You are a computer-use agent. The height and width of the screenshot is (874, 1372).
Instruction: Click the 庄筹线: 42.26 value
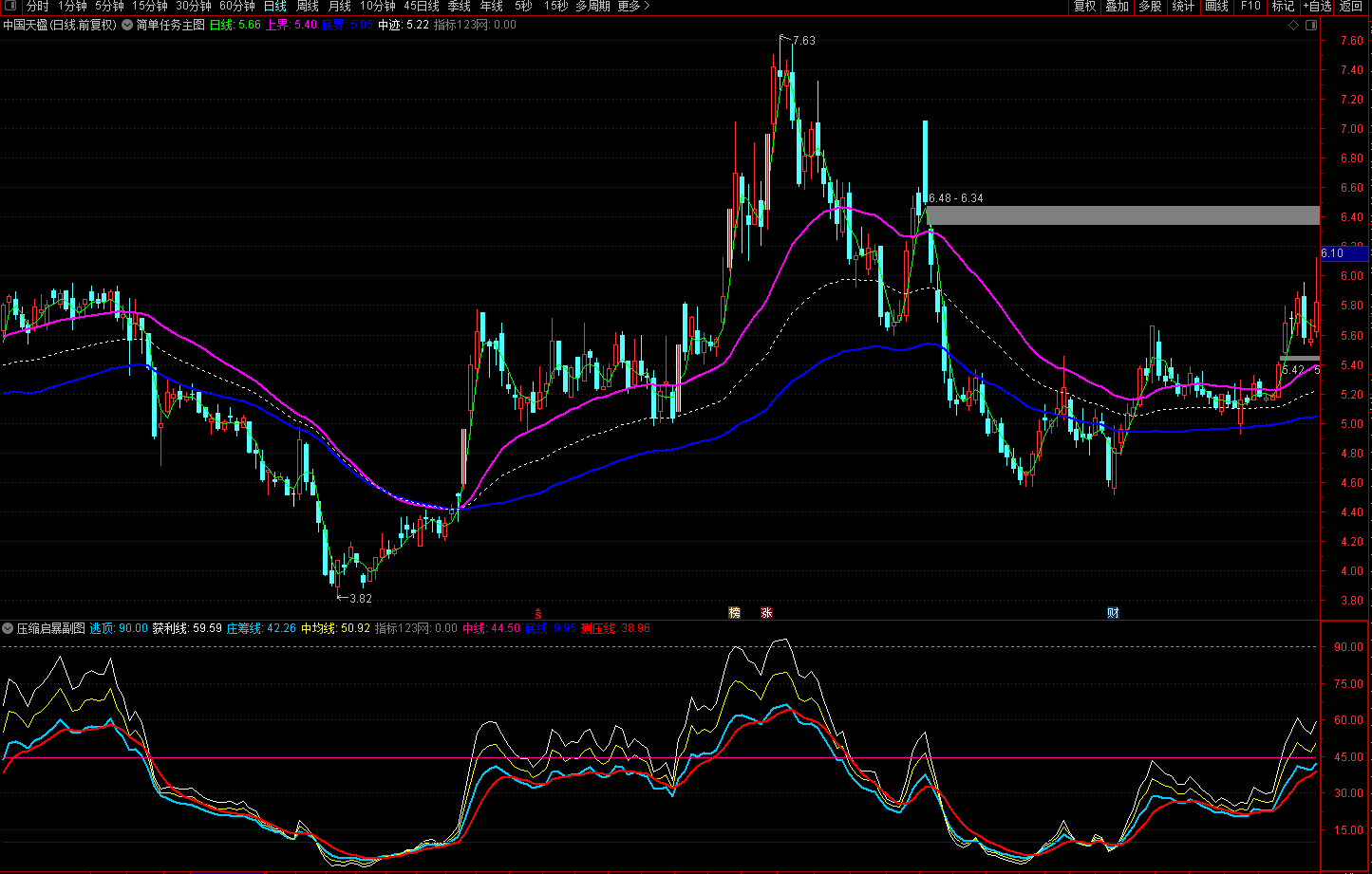(x=261, y=628)
